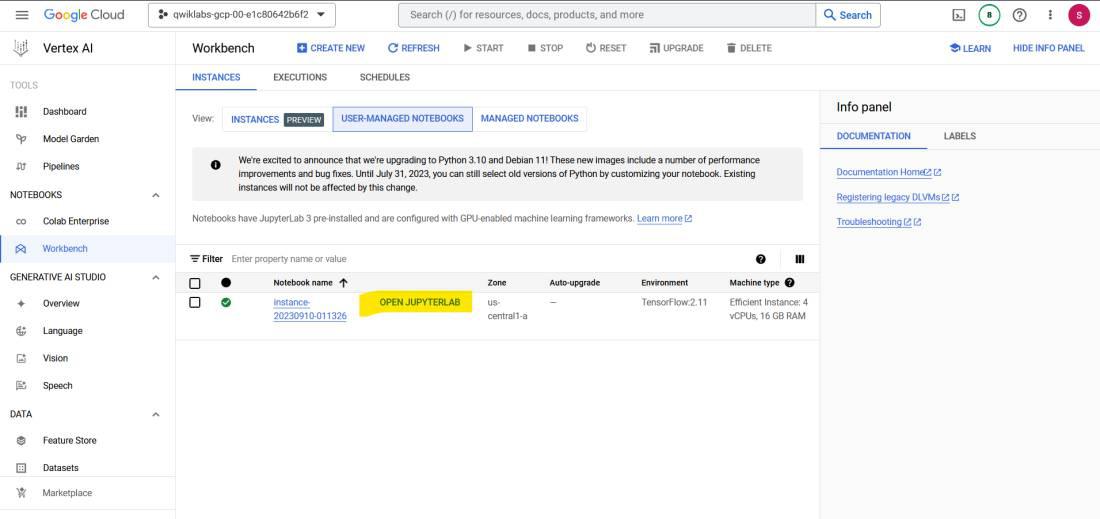The height and width of the screenshot is (519, 1100).
Task: Open Registering legacy DLVMs link
Action: pos(898,198)
